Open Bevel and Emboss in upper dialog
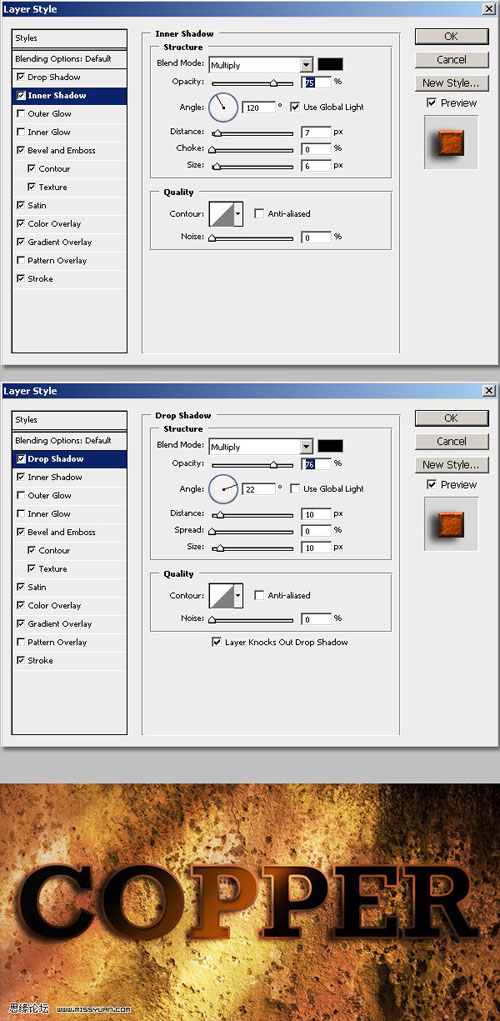This screenshot has height=1021, width=500. [x=61, y=150]
